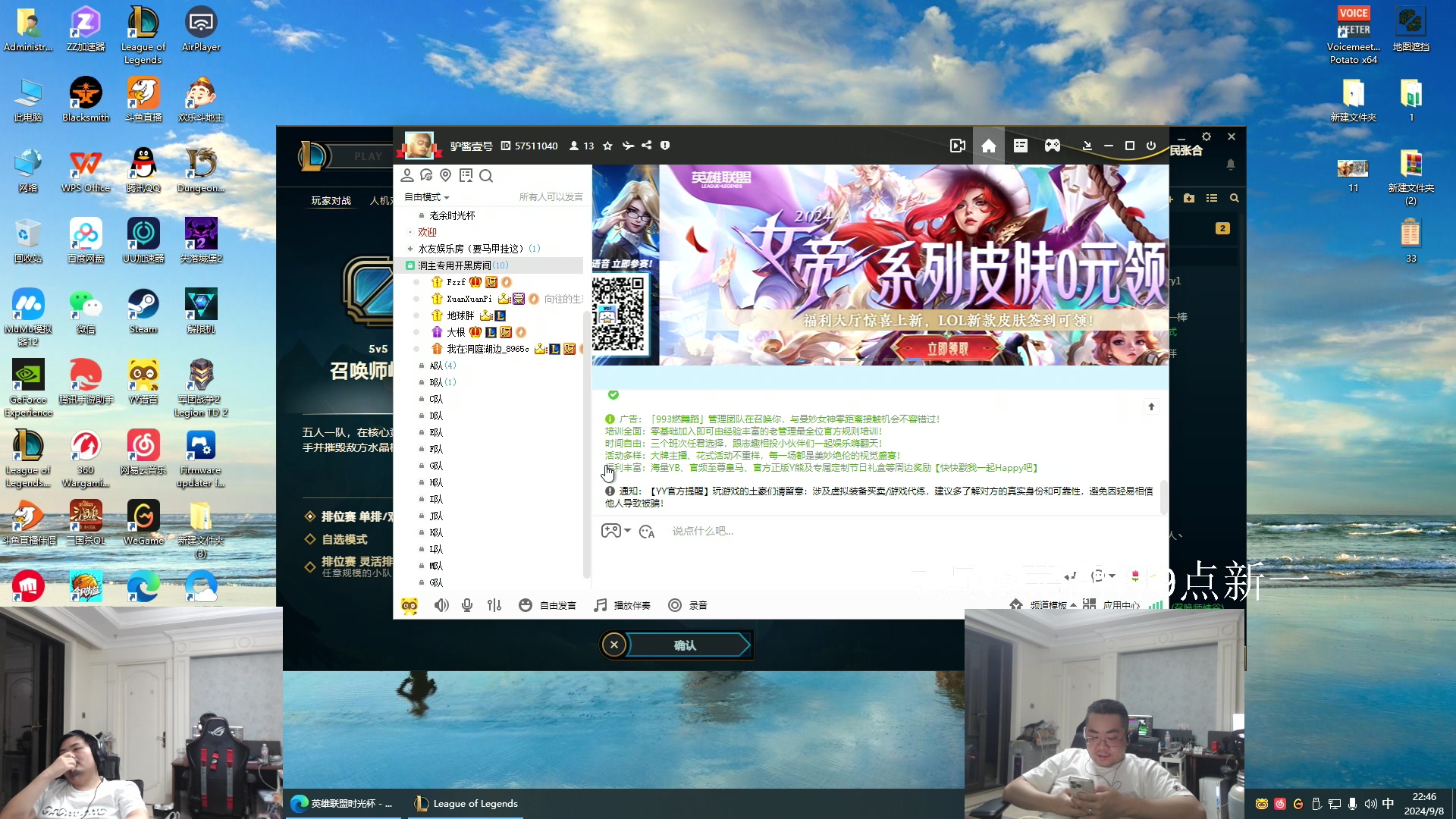Click 立即领取 button on the banner

pos(947,349)
